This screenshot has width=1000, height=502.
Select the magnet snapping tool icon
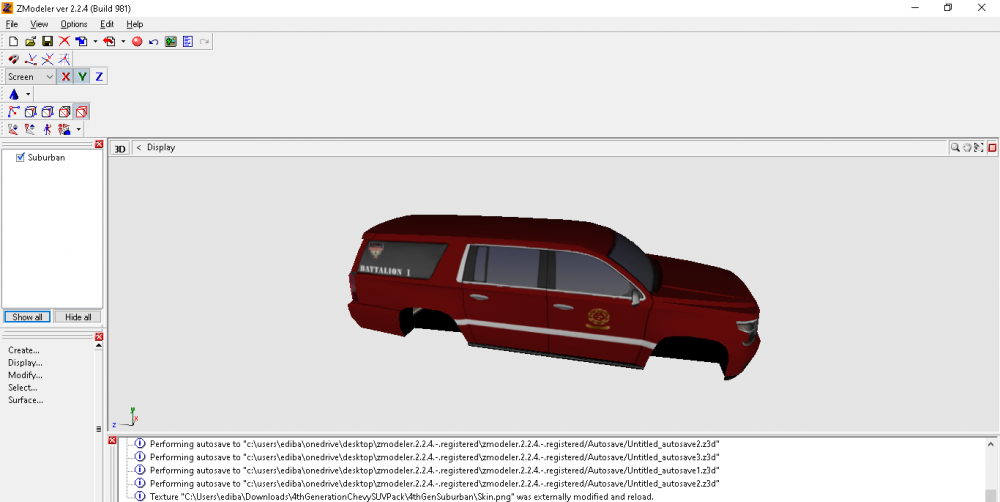pos(13,59)
